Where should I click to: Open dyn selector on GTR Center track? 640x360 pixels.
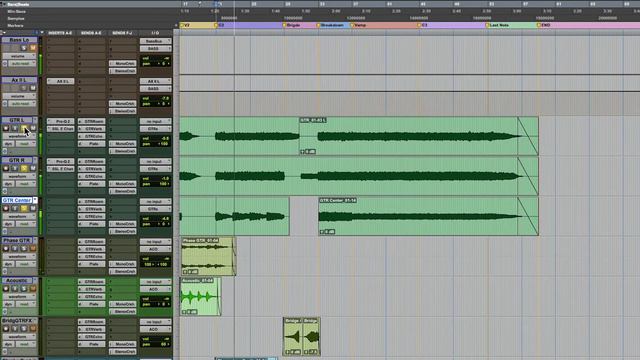click(x=9, y=224)
